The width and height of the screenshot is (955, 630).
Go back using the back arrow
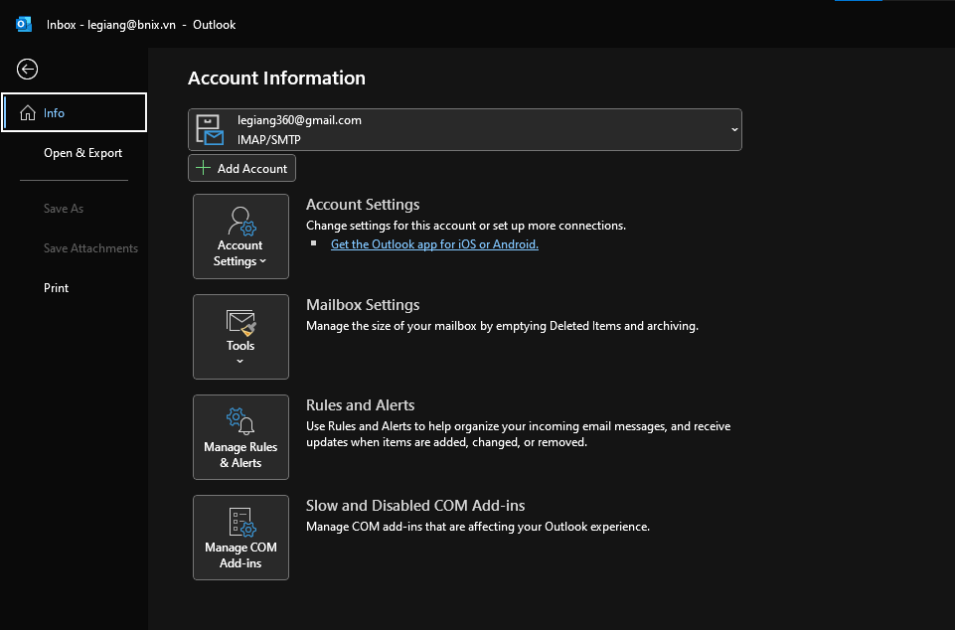click(x=27, y=69)
